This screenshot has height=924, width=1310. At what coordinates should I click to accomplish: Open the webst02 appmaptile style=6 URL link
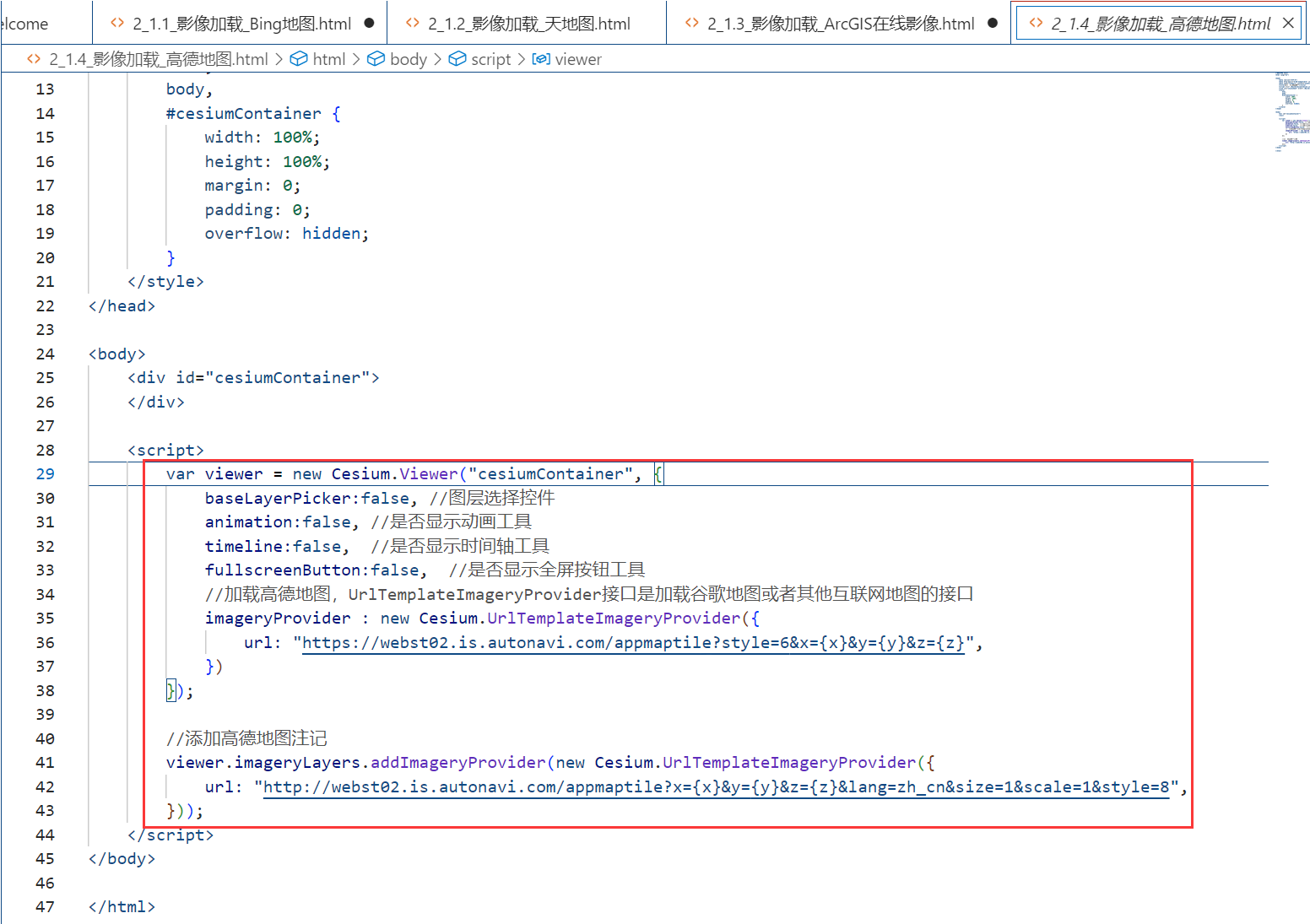[x=633, y=643]
